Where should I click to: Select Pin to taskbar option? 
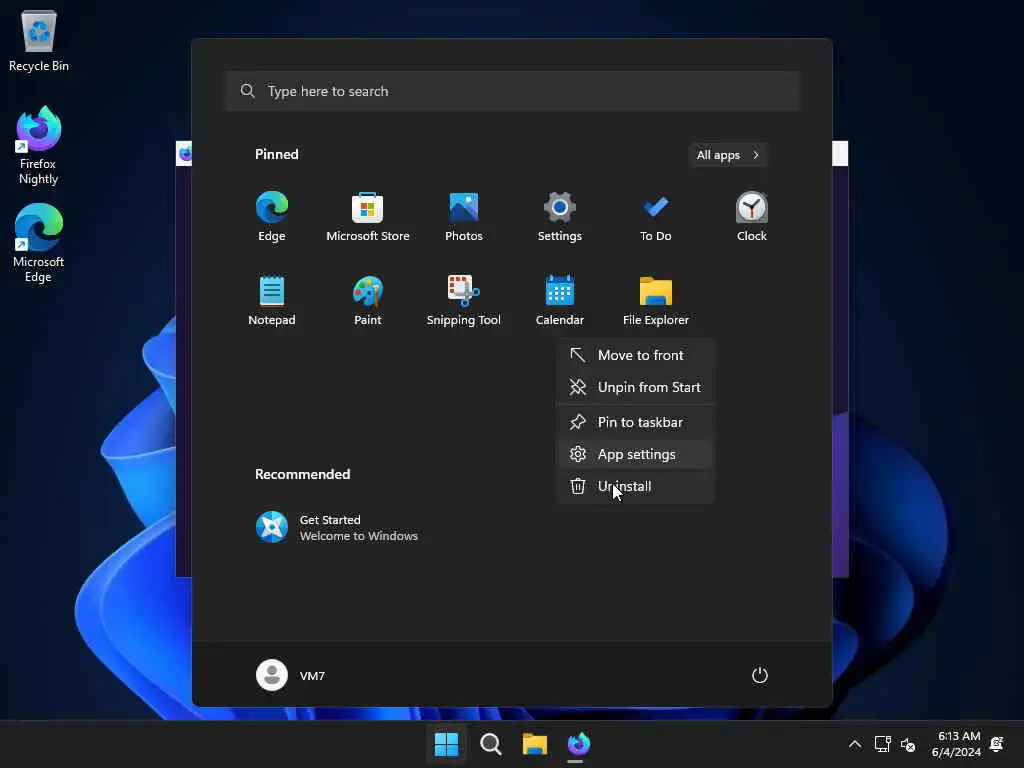635,423
